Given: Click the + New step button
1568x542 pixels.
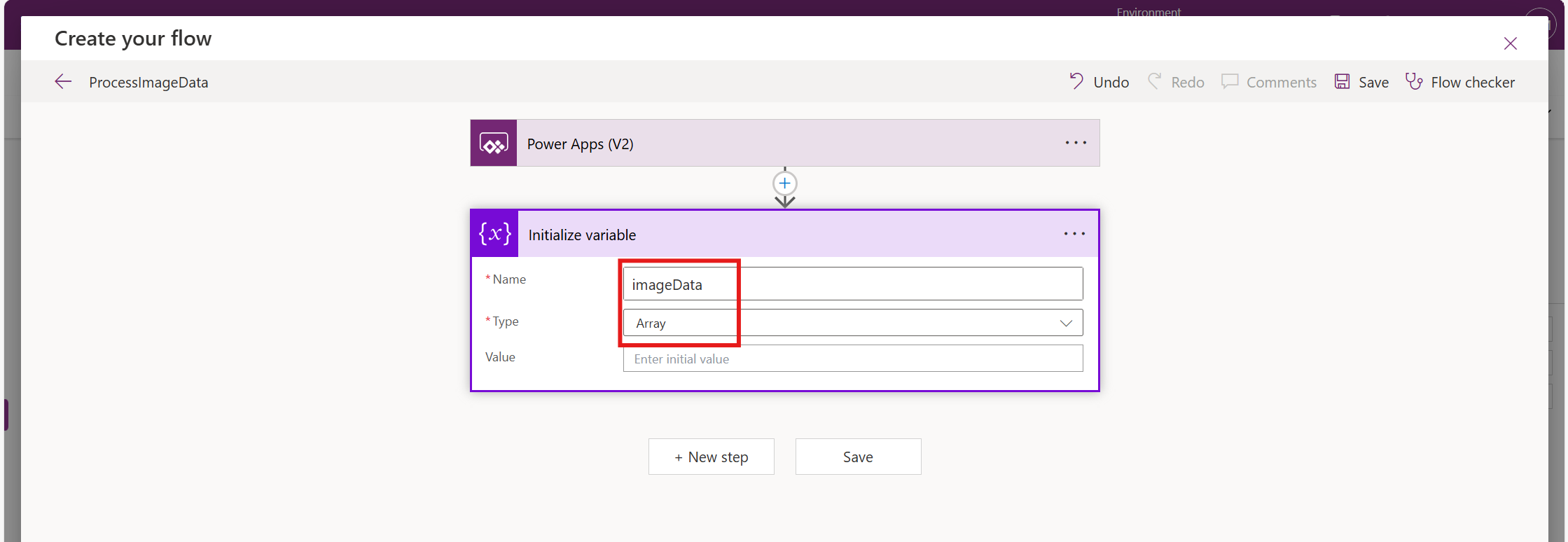Looking at the screenshot, I should 711,457.
